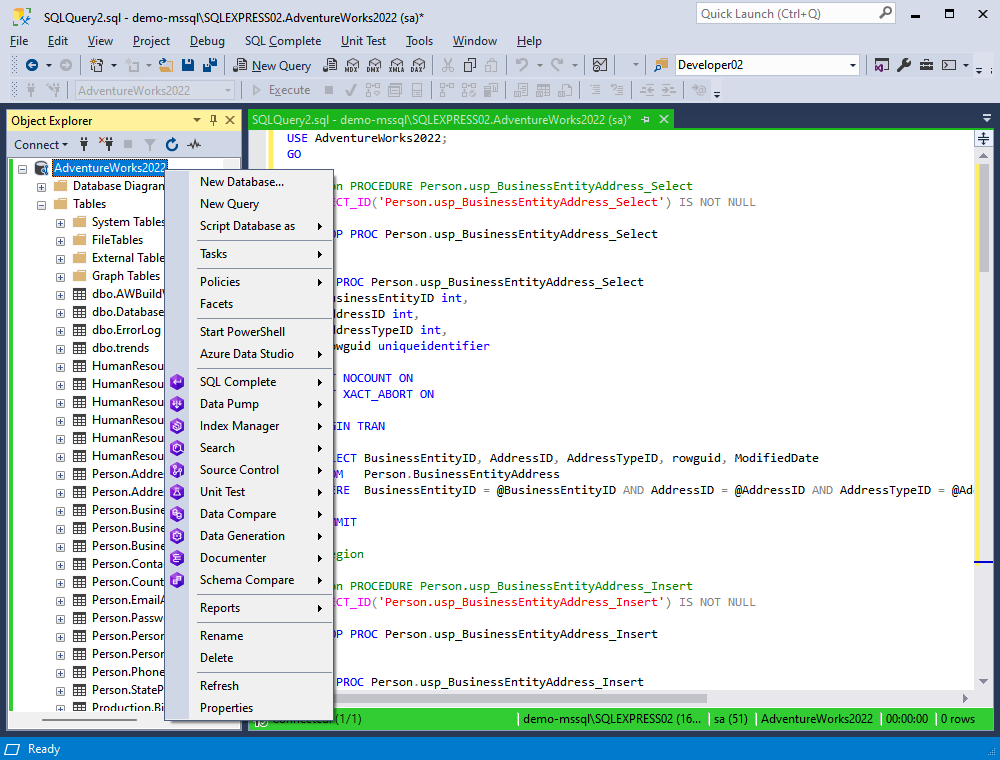This screenshot has width=1000, height=760.
Task: Open the Developer02 solution configuration dropdown
Action: [853, 65]
